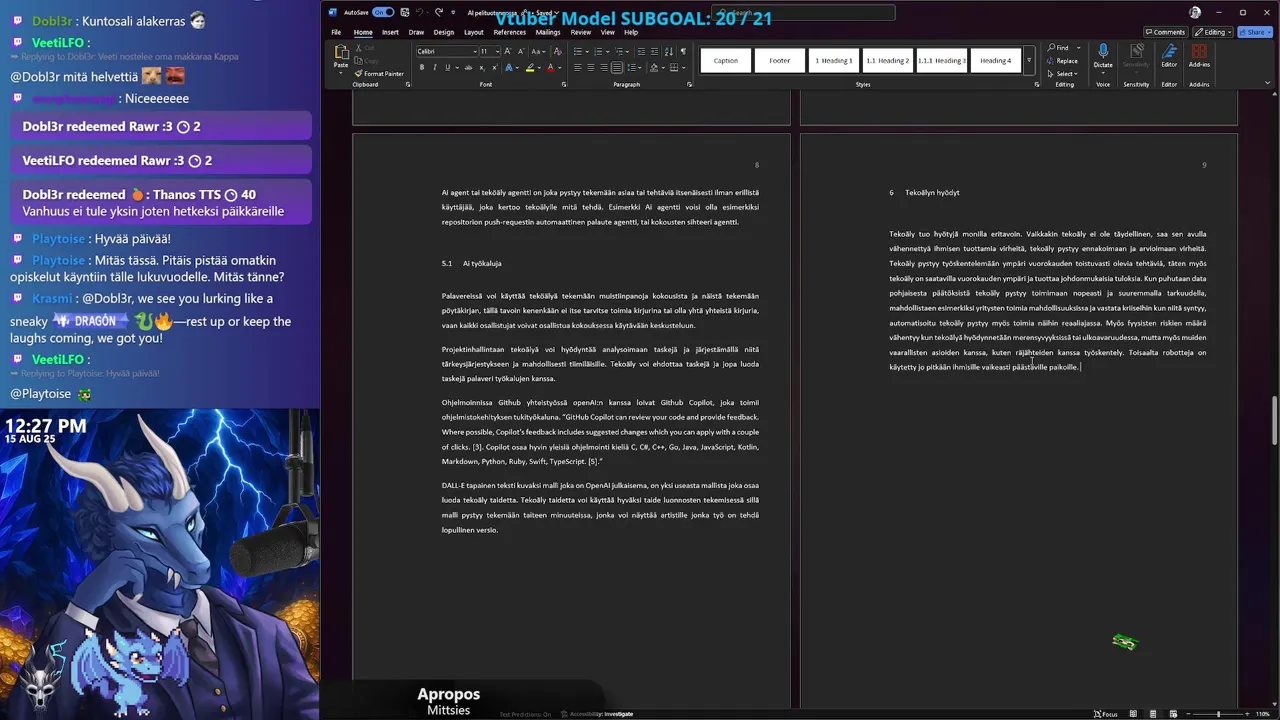1280x720 pixels.
Task: Switch to Web Layout view in status bar
Action: coord(1173,714)
